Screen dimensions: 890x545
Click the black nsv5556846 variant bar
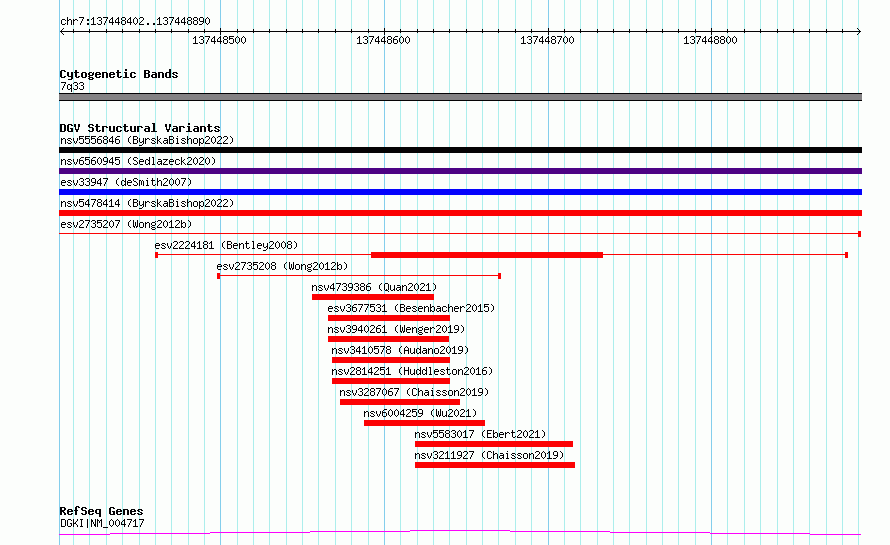tap(460, 150)
